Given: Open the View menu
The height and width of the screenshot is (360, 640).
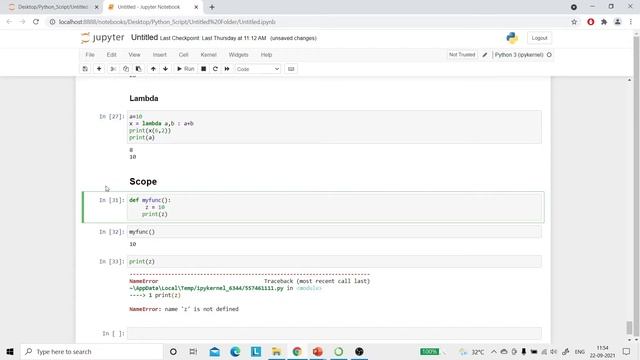Looking at the screenshot, I should (134, 55).
